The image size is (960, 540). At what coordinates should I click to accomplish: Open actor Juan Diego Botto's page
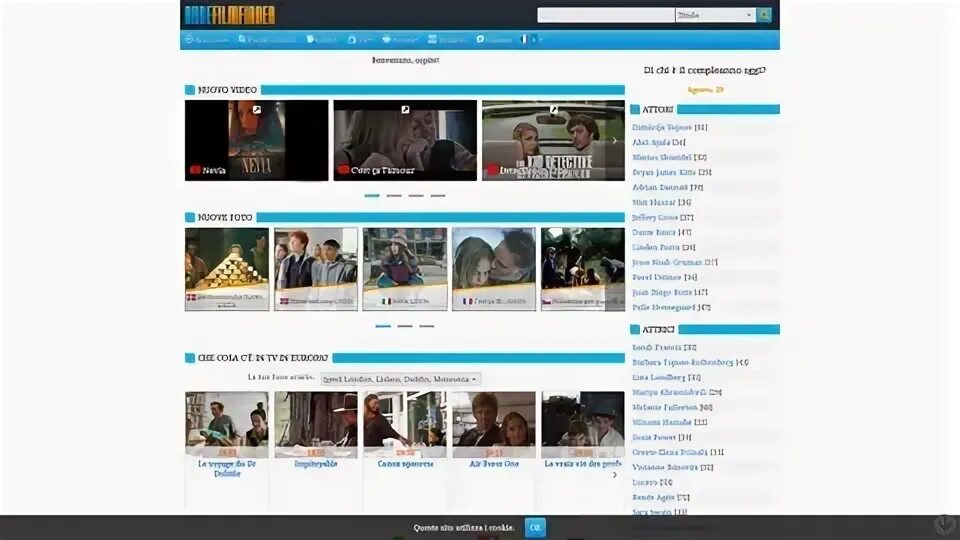click(x=662, y=292)
